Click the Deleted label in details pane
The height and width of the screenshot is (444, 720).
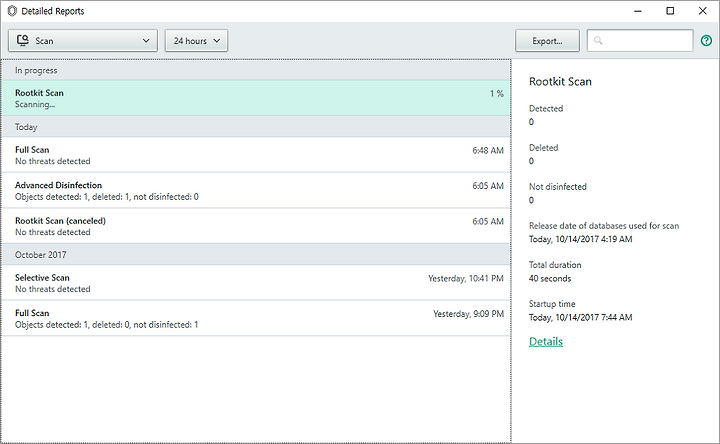point(543,147)
